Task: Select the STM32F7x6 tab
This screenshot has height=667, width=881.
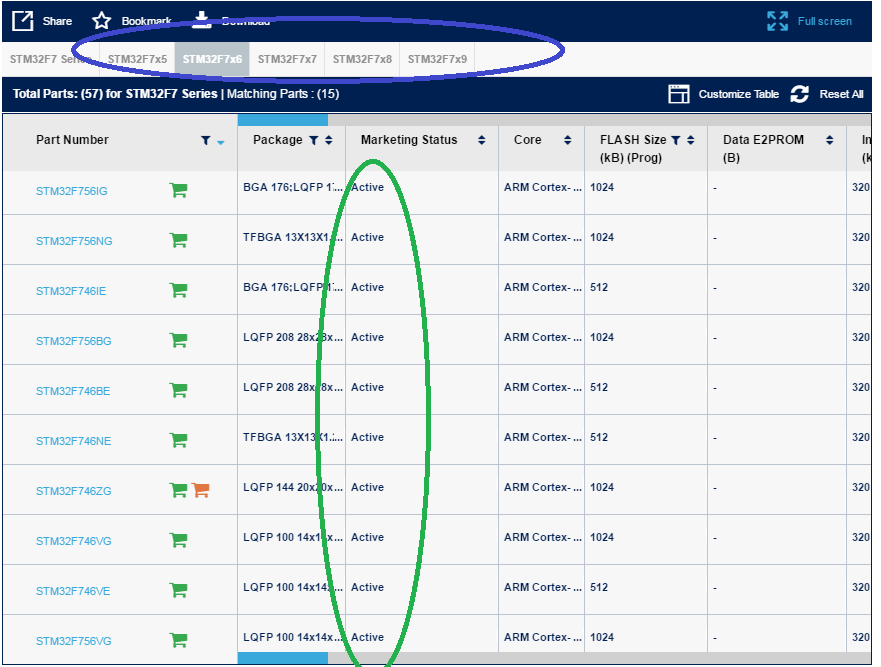Action: coord(212,59)
